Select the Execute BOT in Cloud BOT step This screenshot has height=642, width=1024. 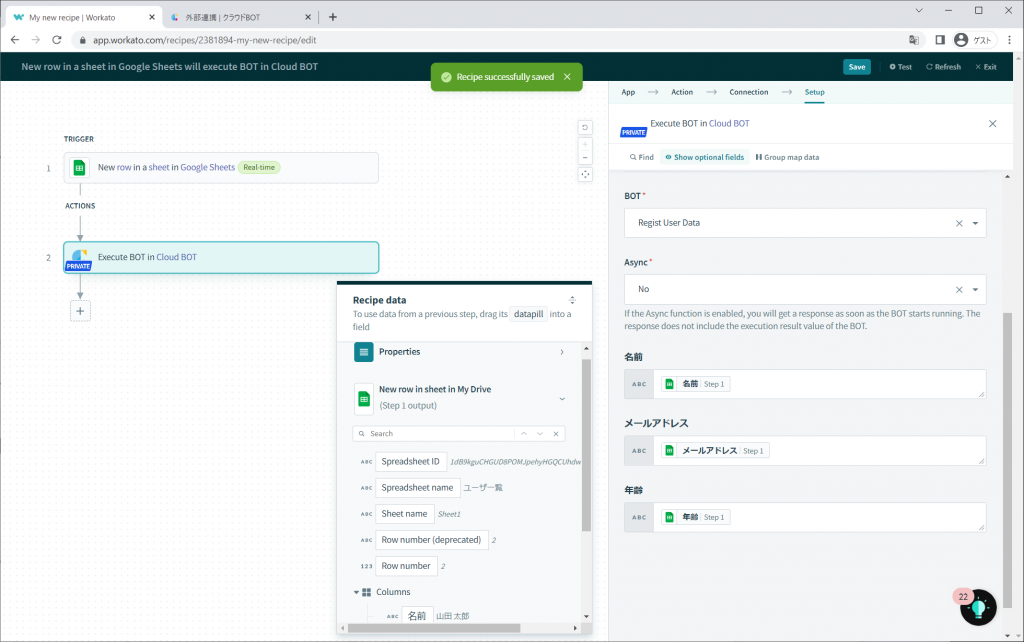[221, 257]
